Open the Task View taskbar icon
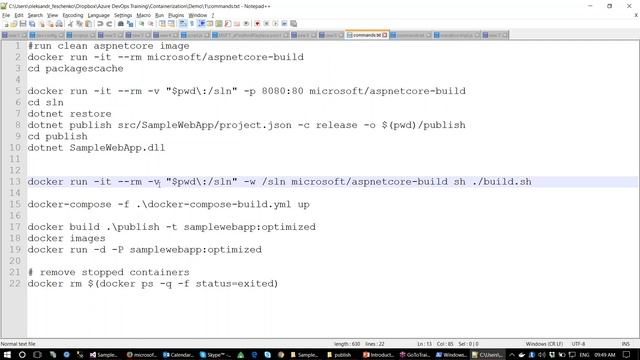Image resolution: width=640 pixels, height=360 pixels. [x=37, y=355]
